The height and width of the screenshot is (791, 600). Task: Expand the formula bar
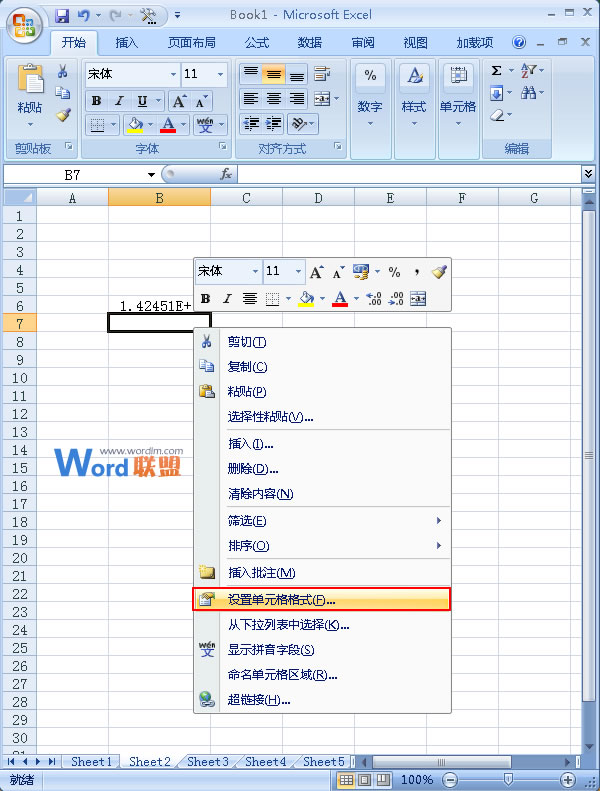(x=588, y=174)
